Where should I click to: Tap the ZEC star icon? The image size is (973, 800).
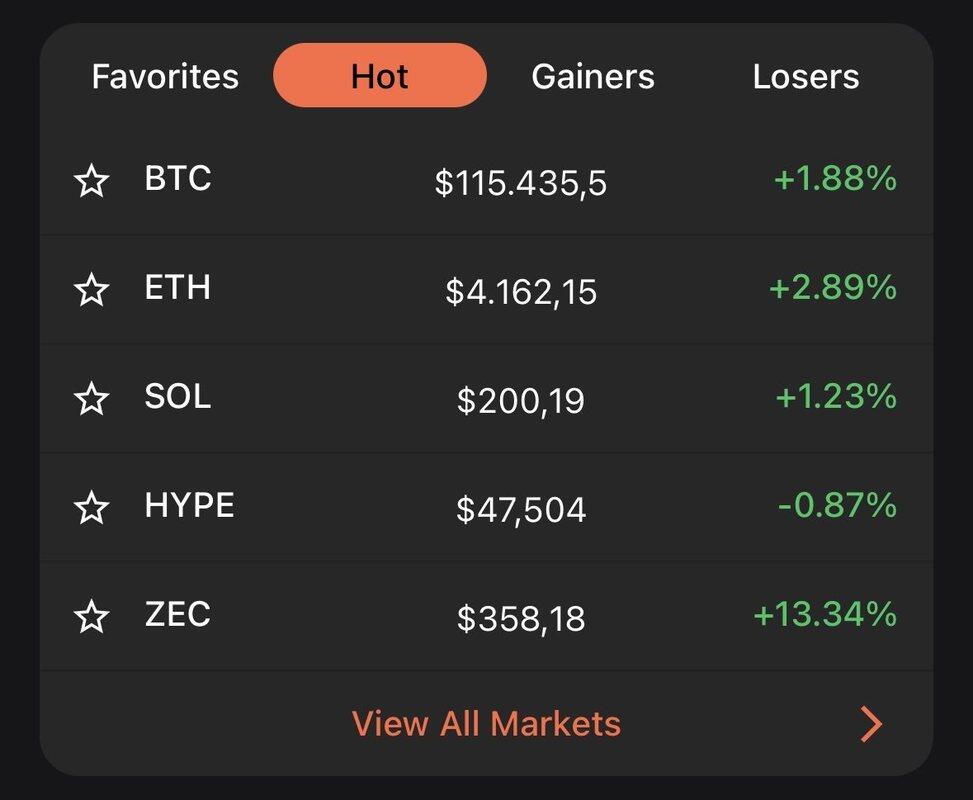pos(92,616)
